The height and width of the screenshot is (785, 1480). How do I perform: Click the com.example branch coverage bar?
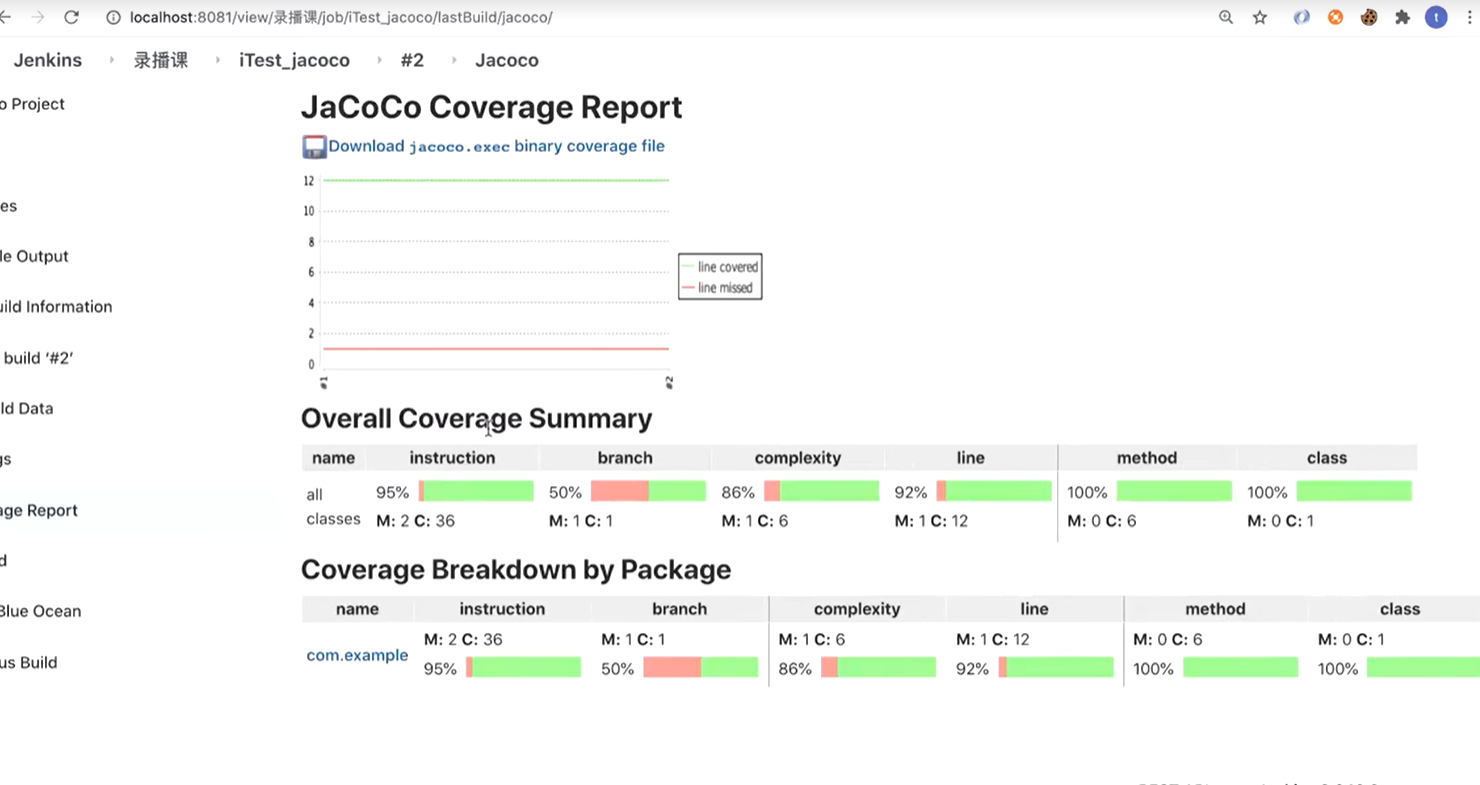pos(700,667)
